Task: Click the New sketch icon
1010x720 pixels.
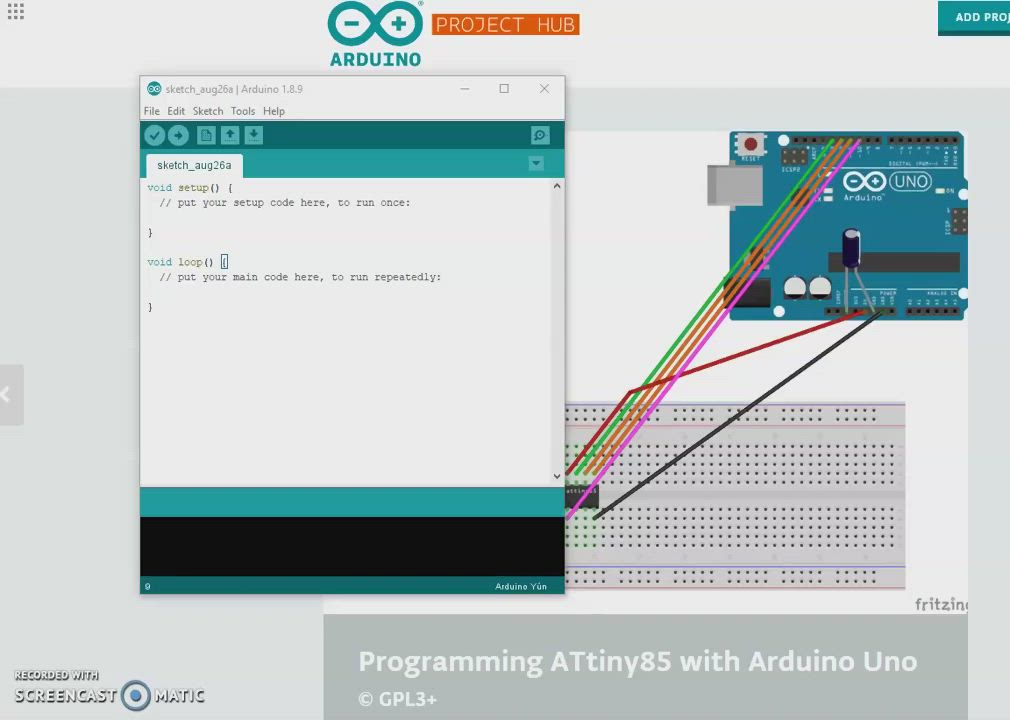Action: pos(206,136)
